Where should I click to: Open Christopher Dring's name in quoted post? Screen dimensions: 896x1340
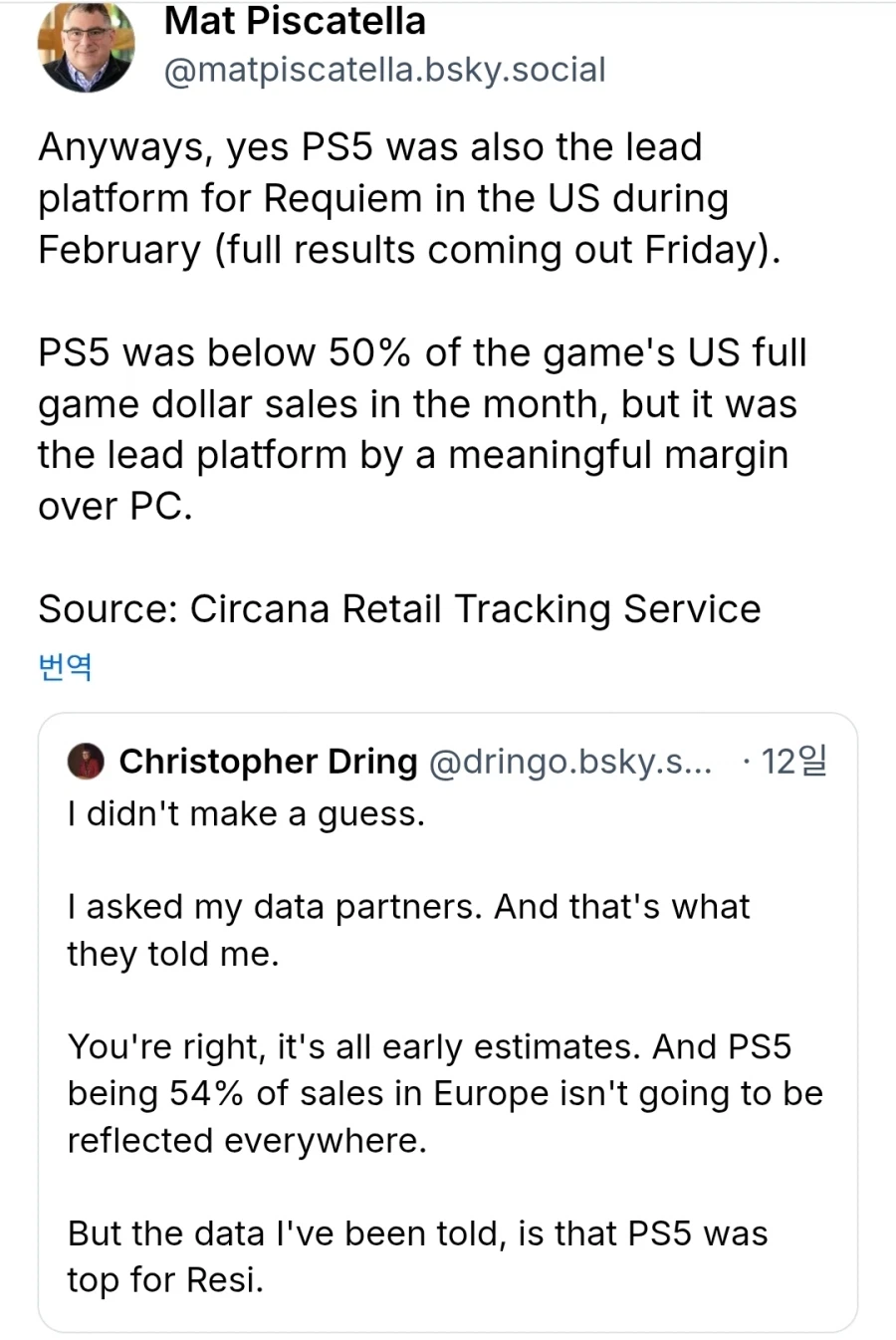[x=268, y=762]
